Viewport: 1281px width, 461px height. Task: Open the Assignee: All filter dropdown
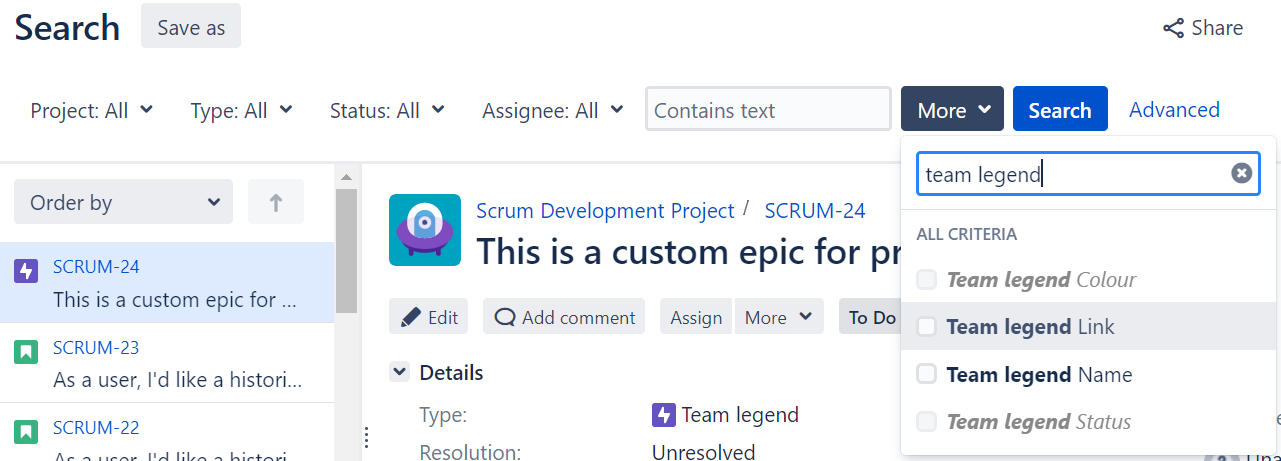coord(553,110)
